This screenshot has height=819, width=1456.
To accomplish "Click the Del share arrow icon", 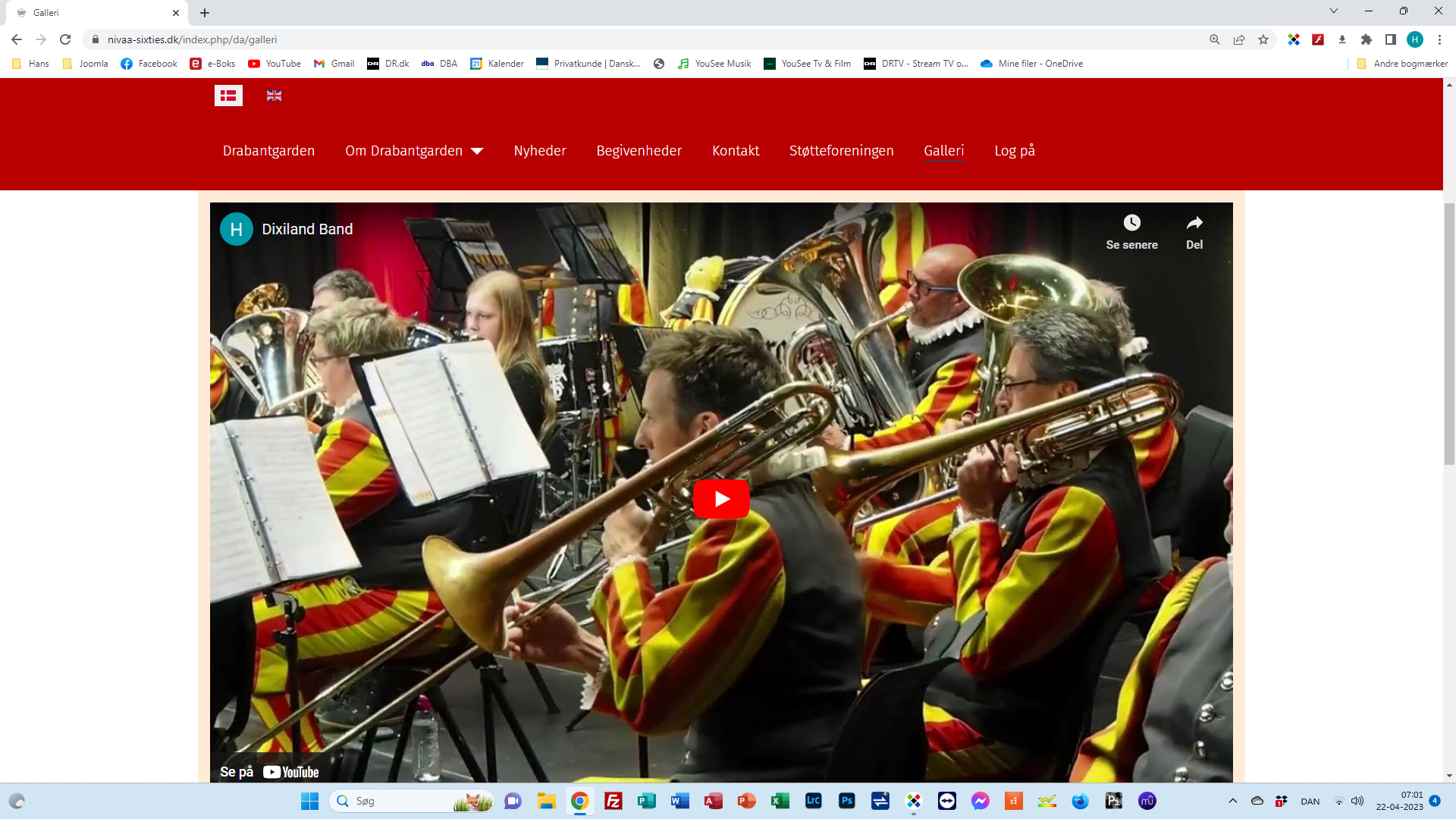I will click(x=1194, y=223).
